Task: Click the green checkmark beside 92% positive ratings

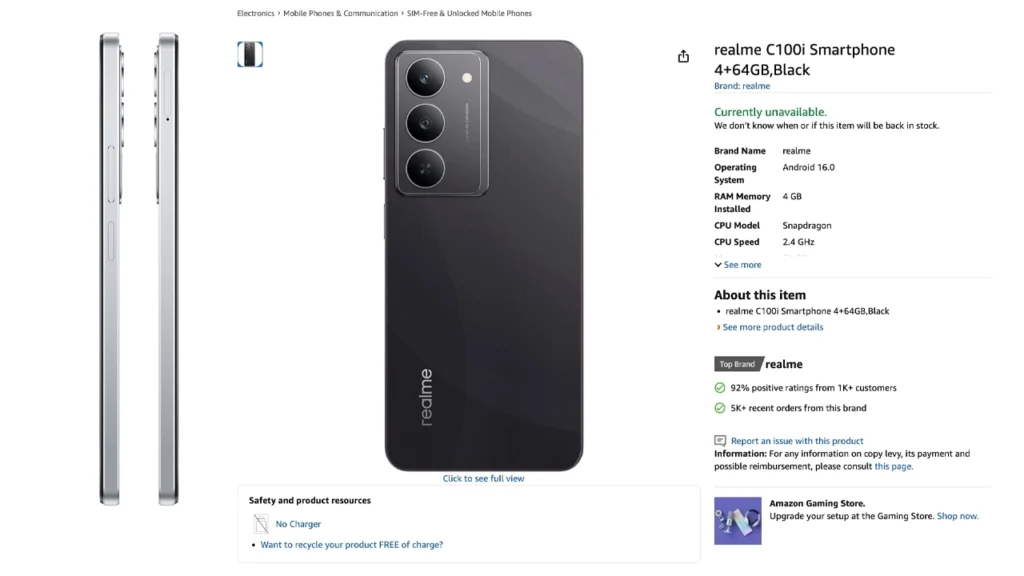Action: point(719,388)
